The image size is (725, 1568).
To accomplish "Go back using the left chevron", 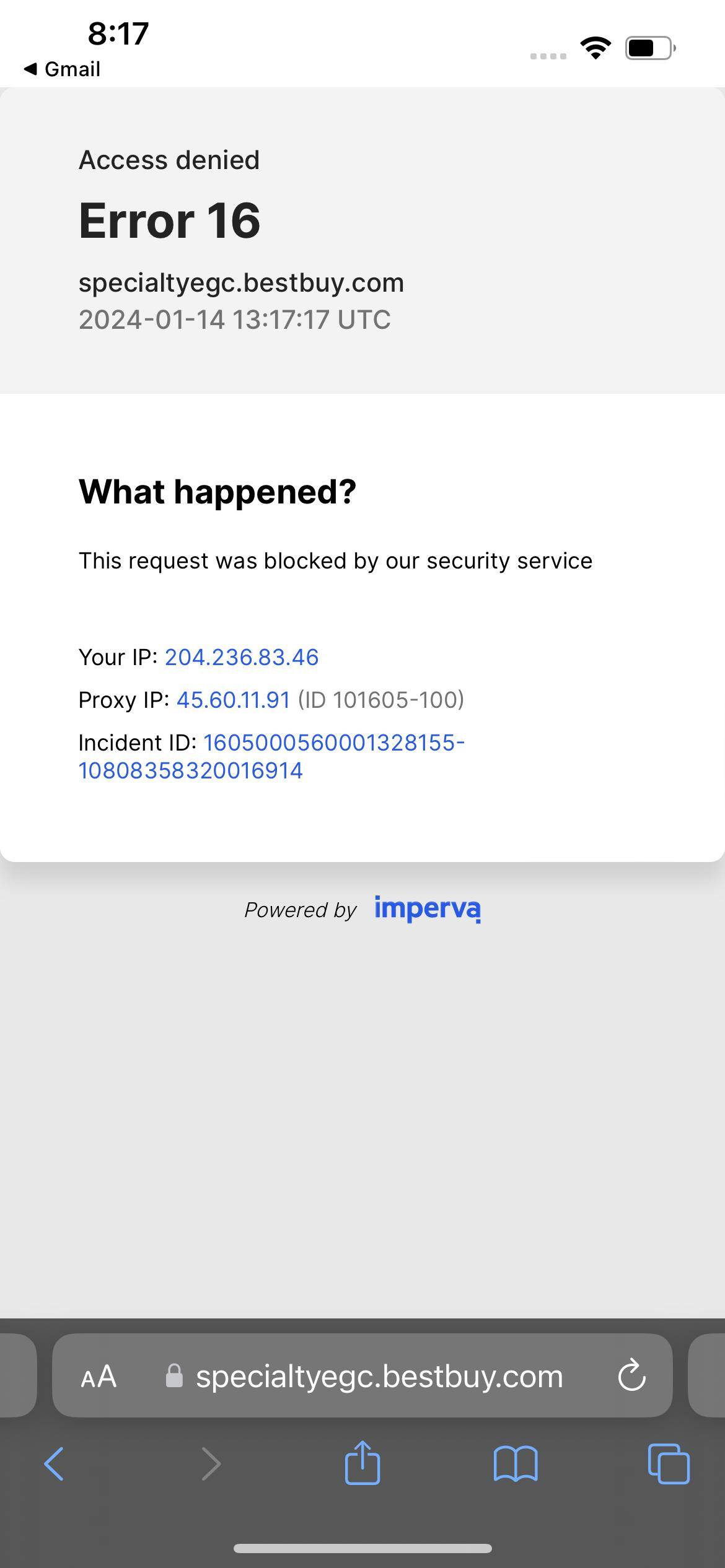I will (54, 1465).
